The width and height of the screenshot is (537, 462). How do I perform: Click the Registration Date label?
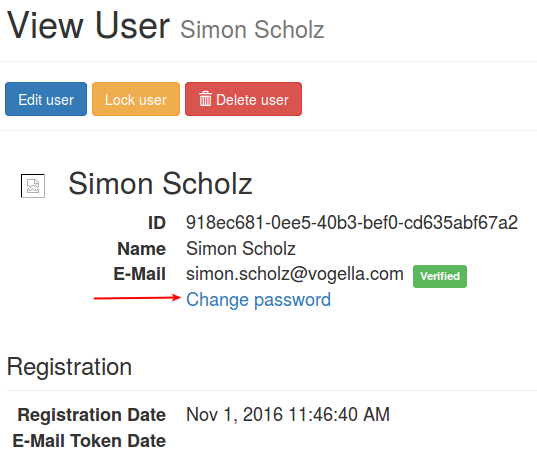point(92,415)
